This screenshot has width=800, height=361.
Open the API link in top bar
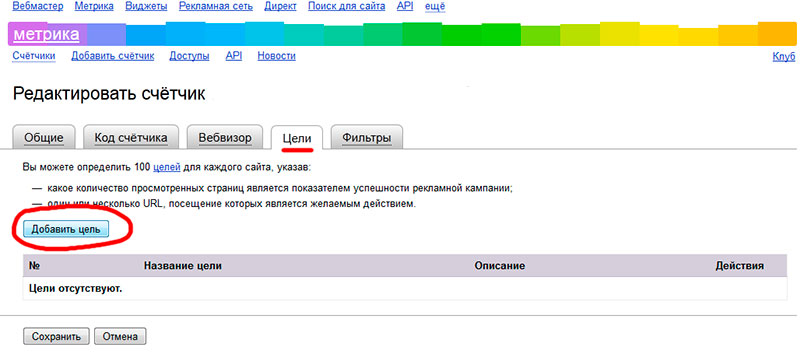(x=405, y=7)
